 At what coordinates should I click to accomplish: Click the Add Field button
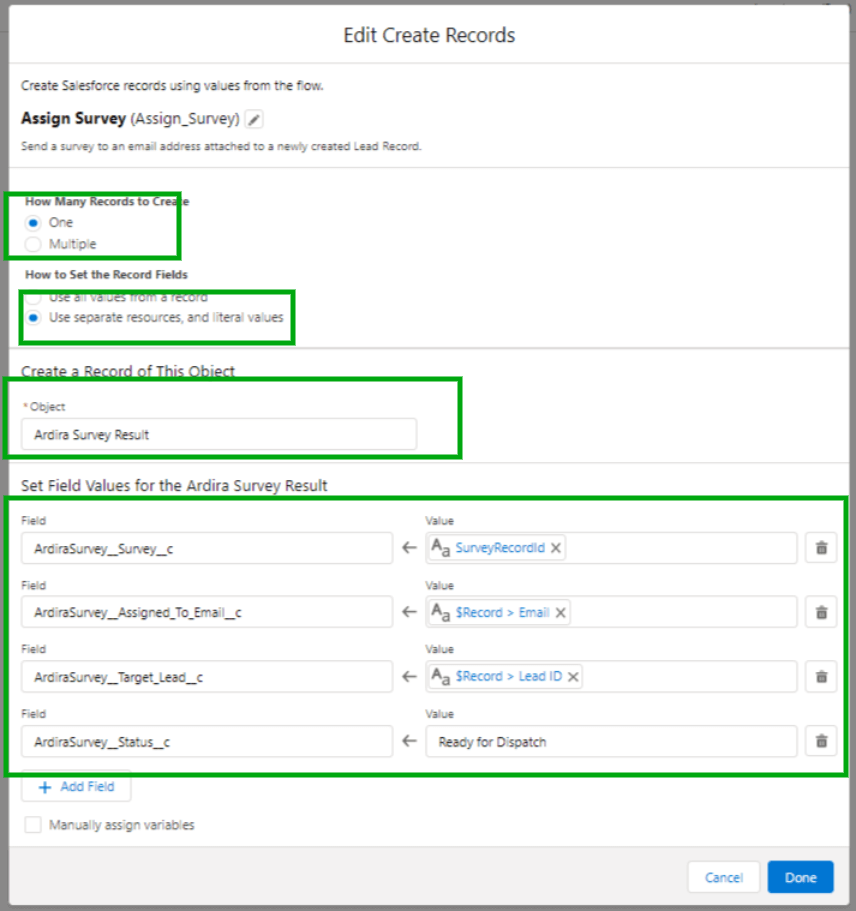[x=75, y=787]
